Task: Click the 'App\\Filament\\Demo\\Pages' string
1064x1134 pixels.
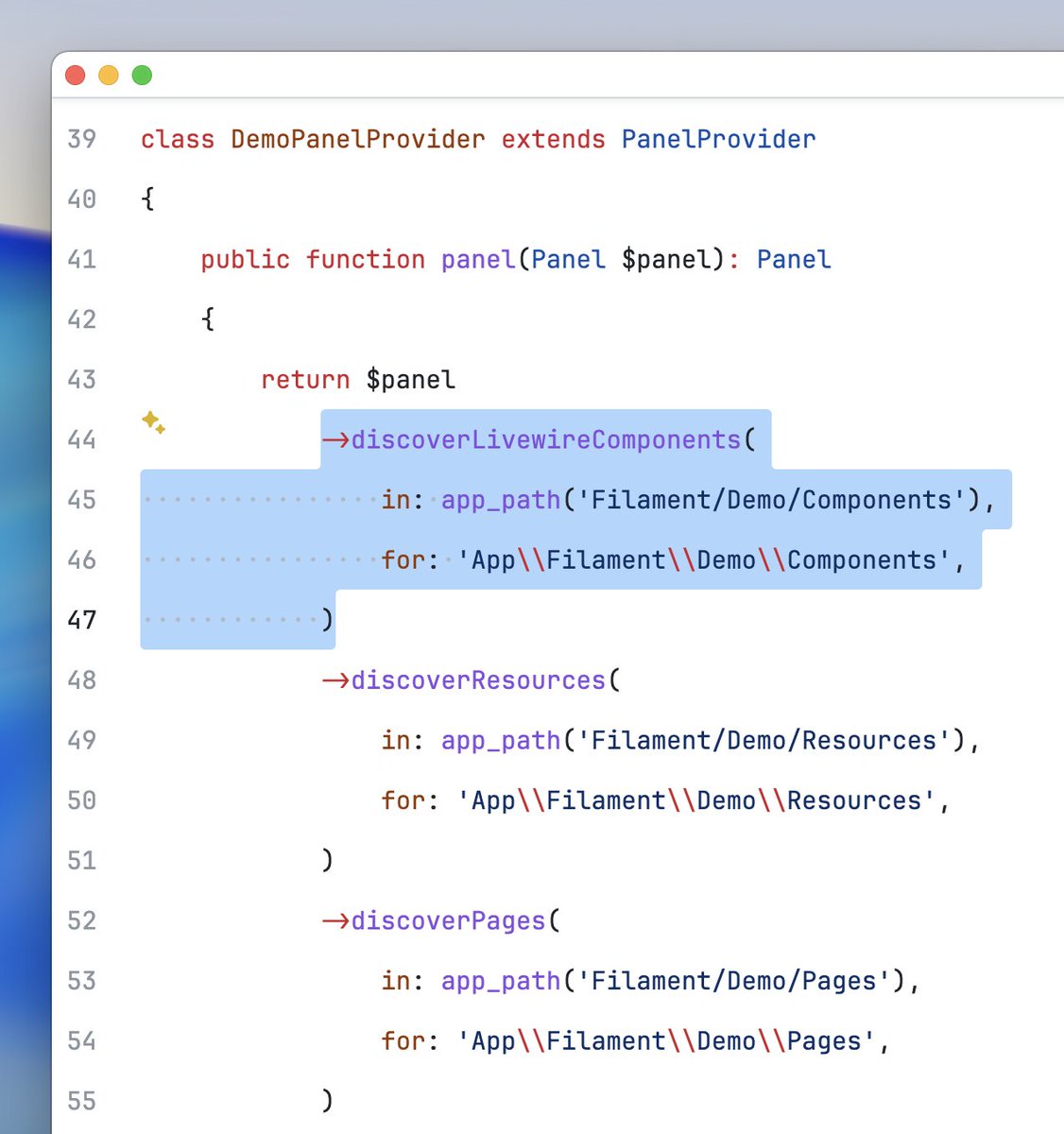Action: pos(666,1041)
